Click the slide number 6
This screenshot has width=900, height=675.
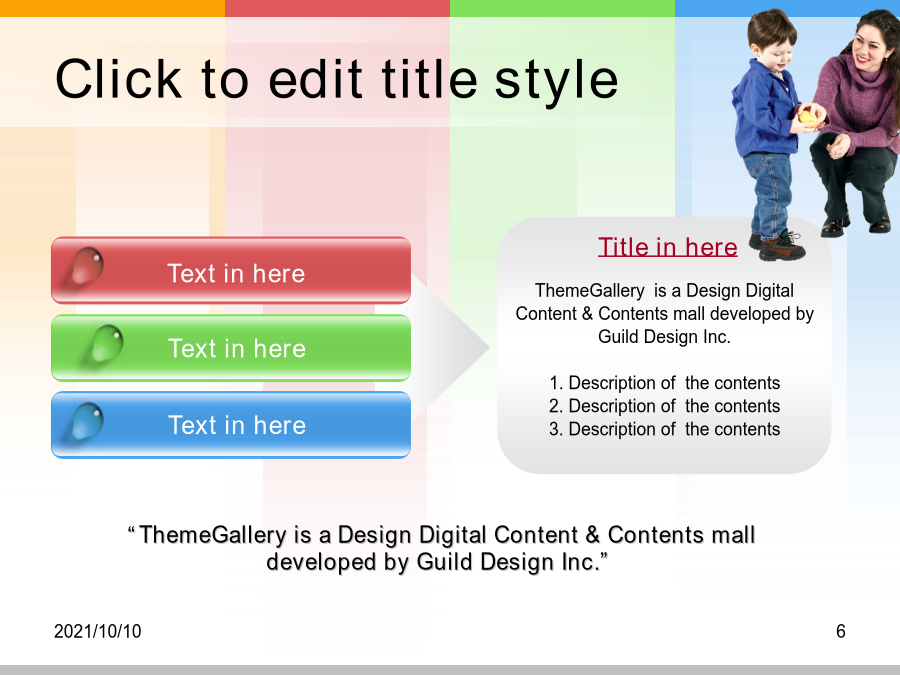pyautogui.click(x=840, y=631)
